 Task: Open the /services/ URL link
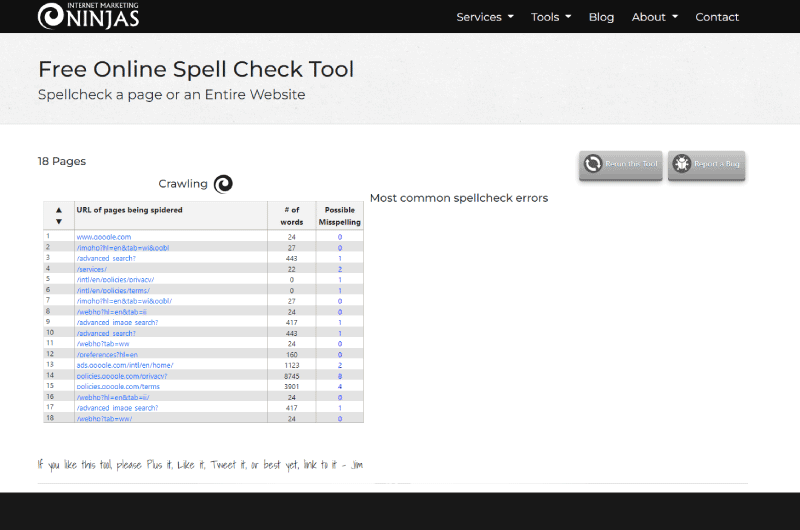91,269
